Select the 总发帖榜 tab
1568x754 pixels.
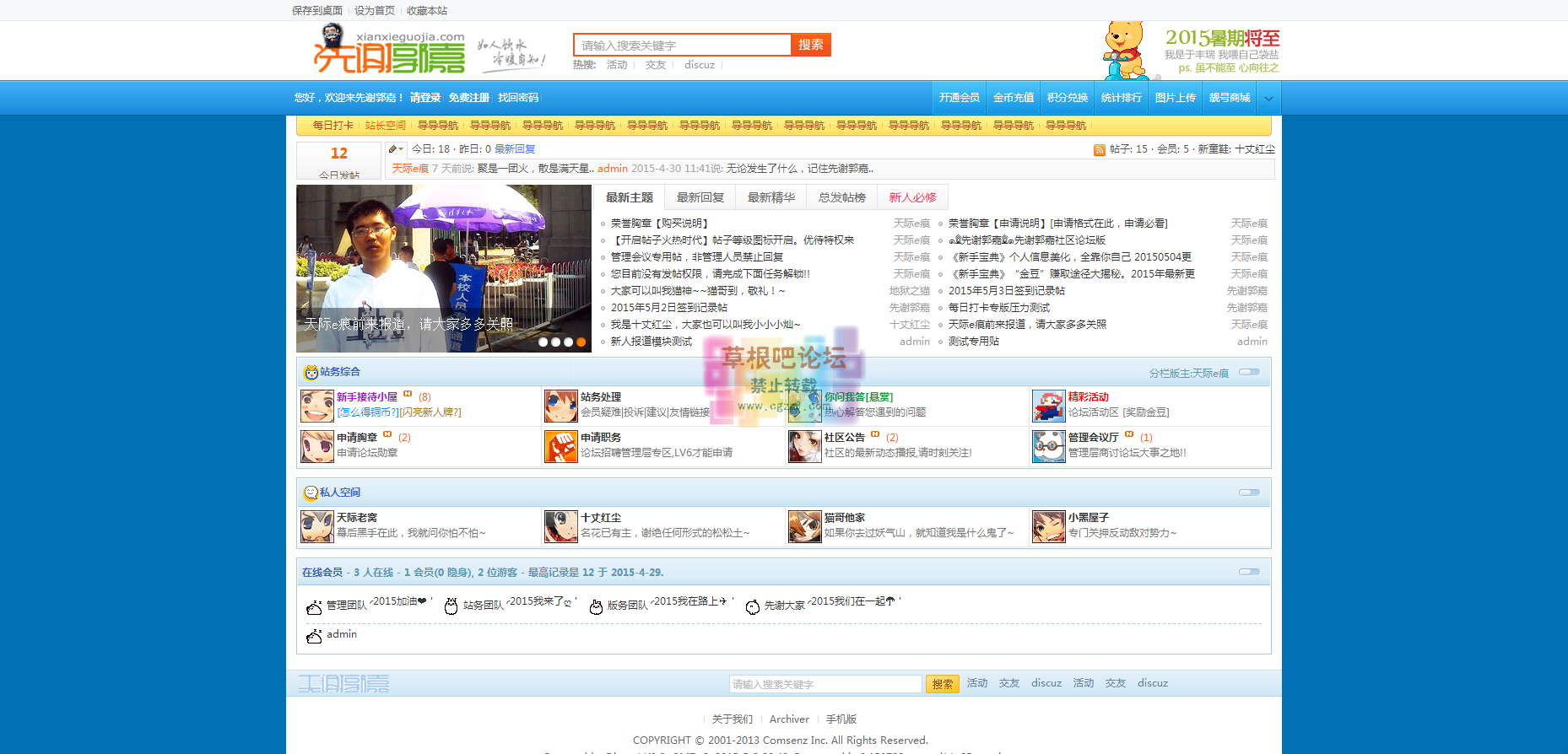pos(841,197)
